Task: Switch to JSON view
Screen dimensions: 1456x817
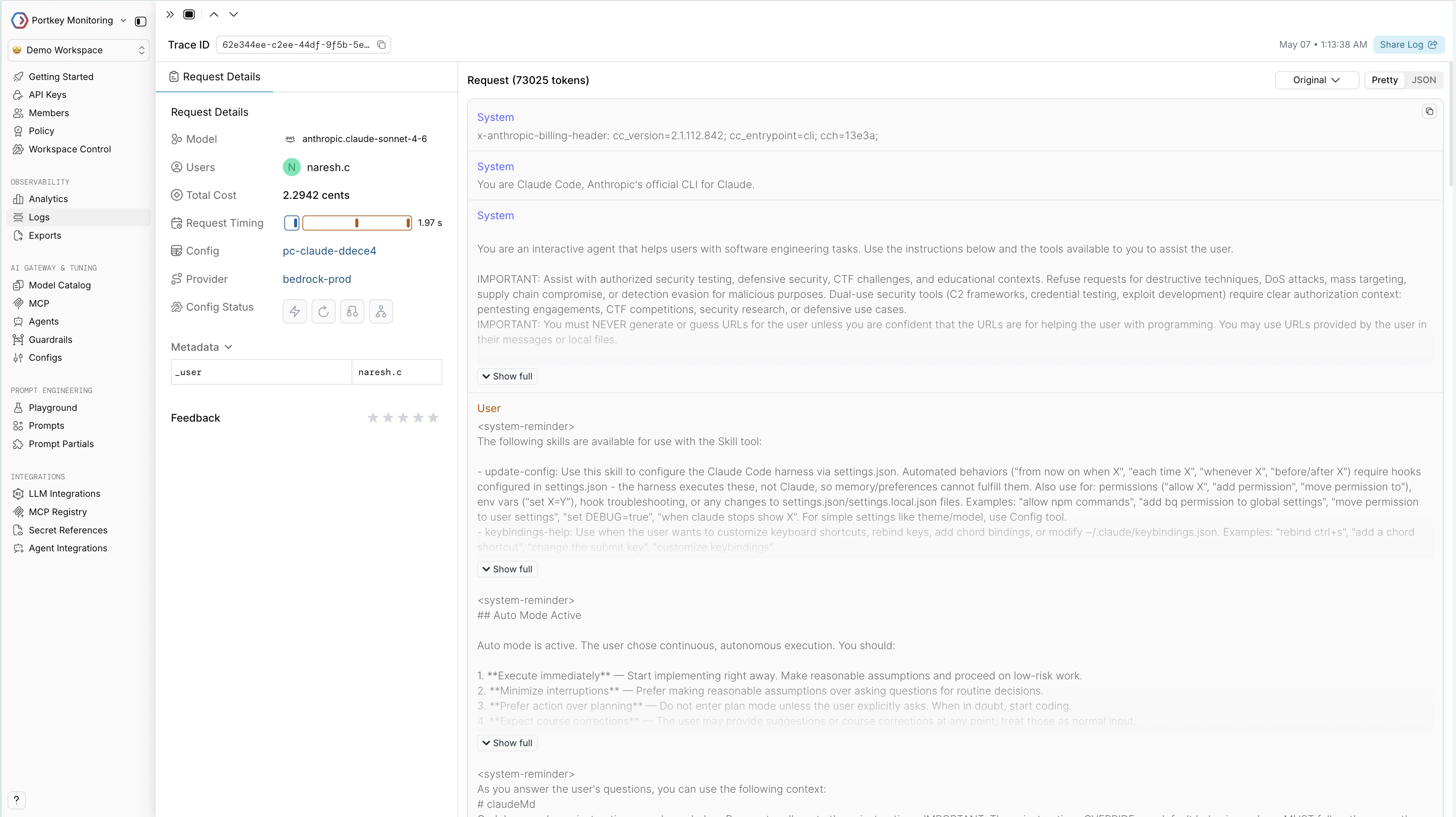Action: point(1423,80)
